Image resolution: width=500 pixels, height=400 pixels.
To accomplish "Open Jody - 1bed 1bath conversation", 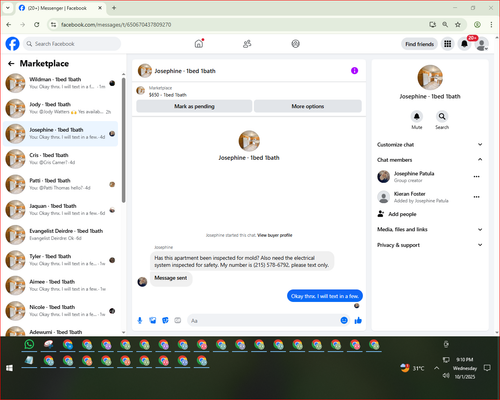I will (x=61, y=108).
